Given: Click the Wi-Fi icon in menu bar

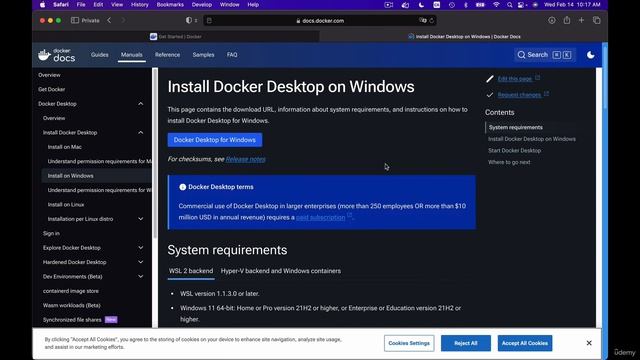Looking at the screenshot, I should tap(496, 5).
